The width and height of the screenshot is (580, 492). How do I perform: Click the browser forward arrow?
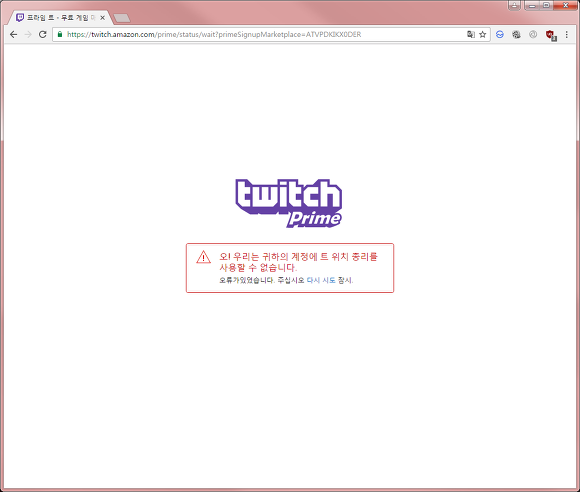pos(28,34)
